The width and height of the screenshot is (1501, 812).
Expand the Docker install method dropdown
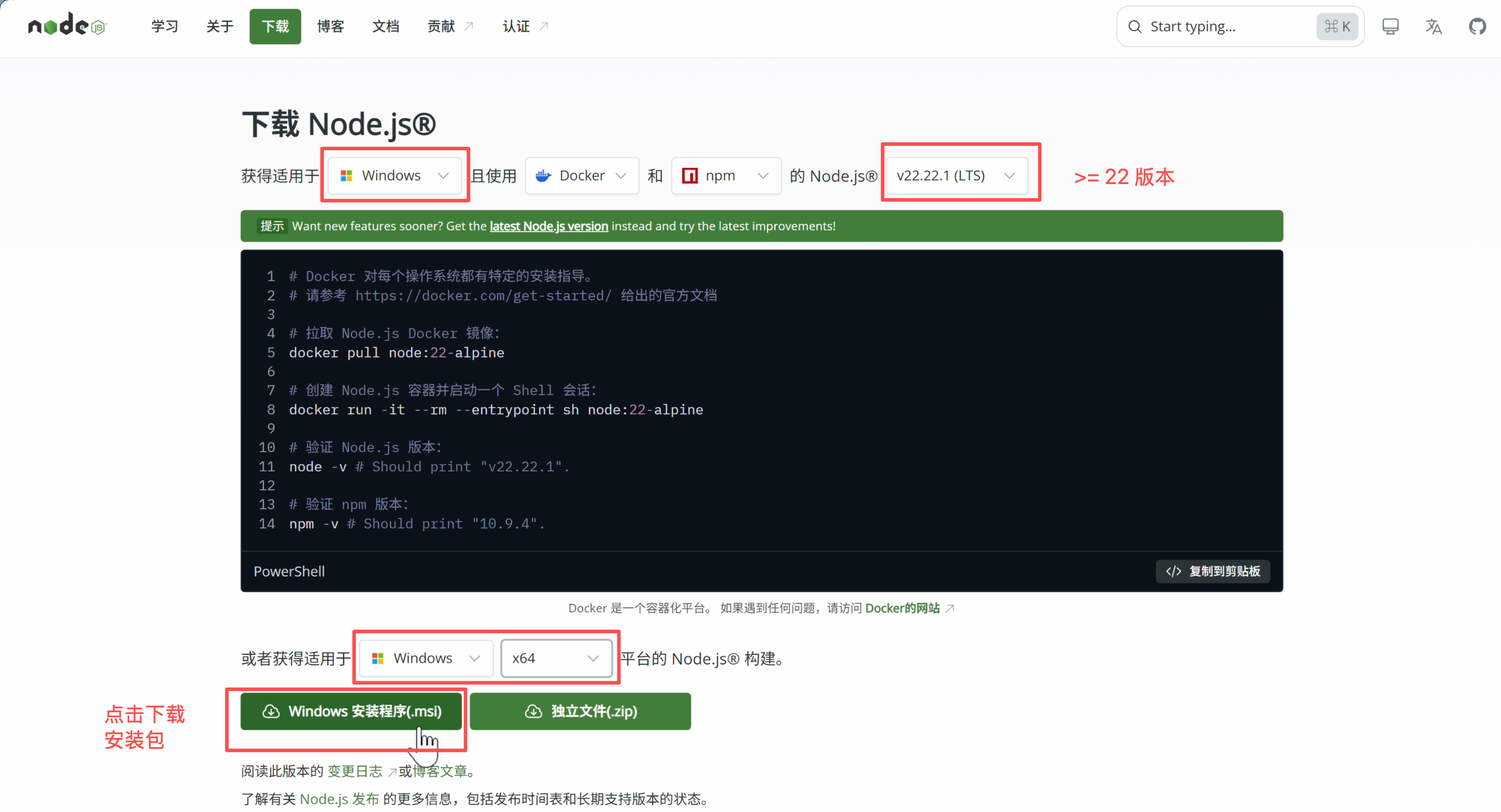pos(581,175)
